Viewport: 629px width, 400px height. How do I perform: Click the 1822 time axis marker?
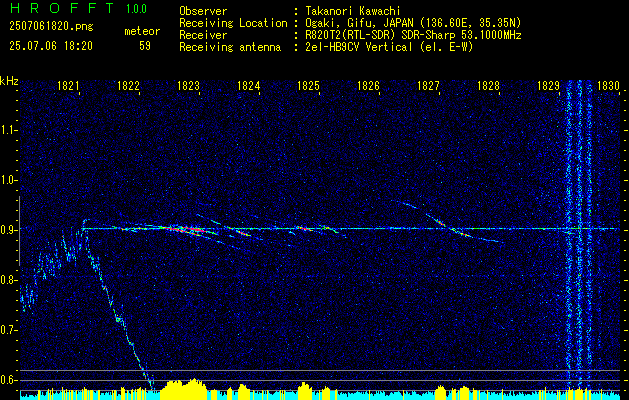(x=128, y=85)
